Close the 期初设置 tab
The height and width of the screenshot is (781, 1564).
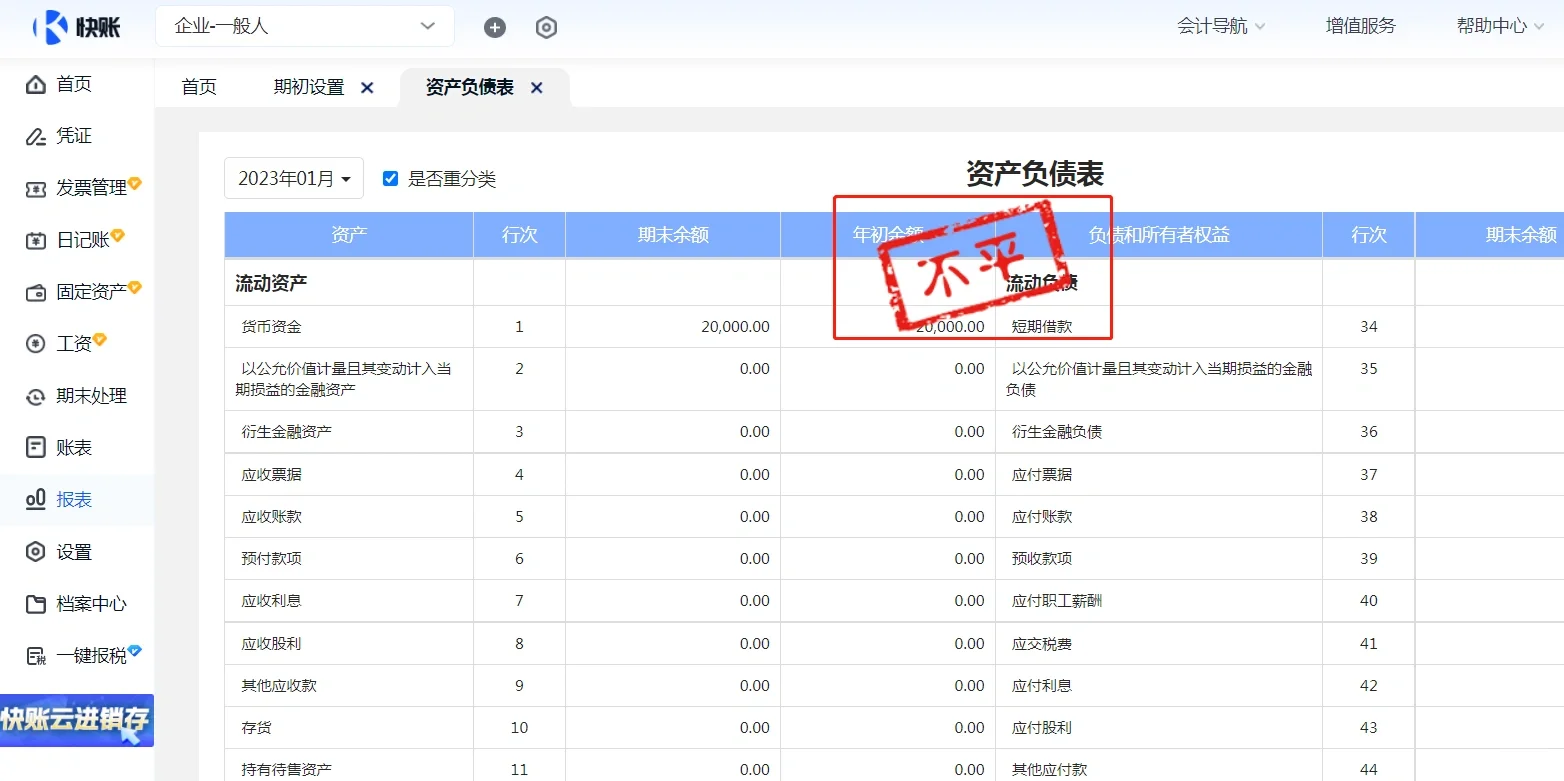click(367, 88)
